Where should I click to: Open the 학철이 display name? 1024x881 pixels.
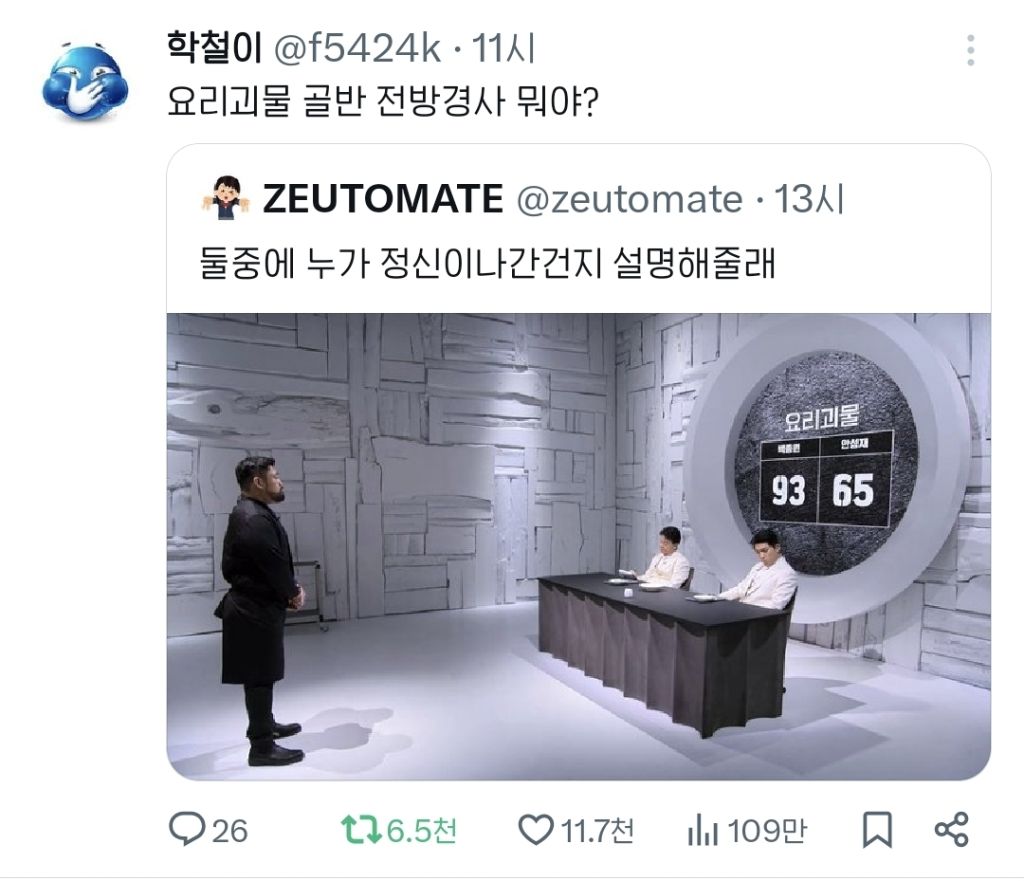[x=214, y=48]
